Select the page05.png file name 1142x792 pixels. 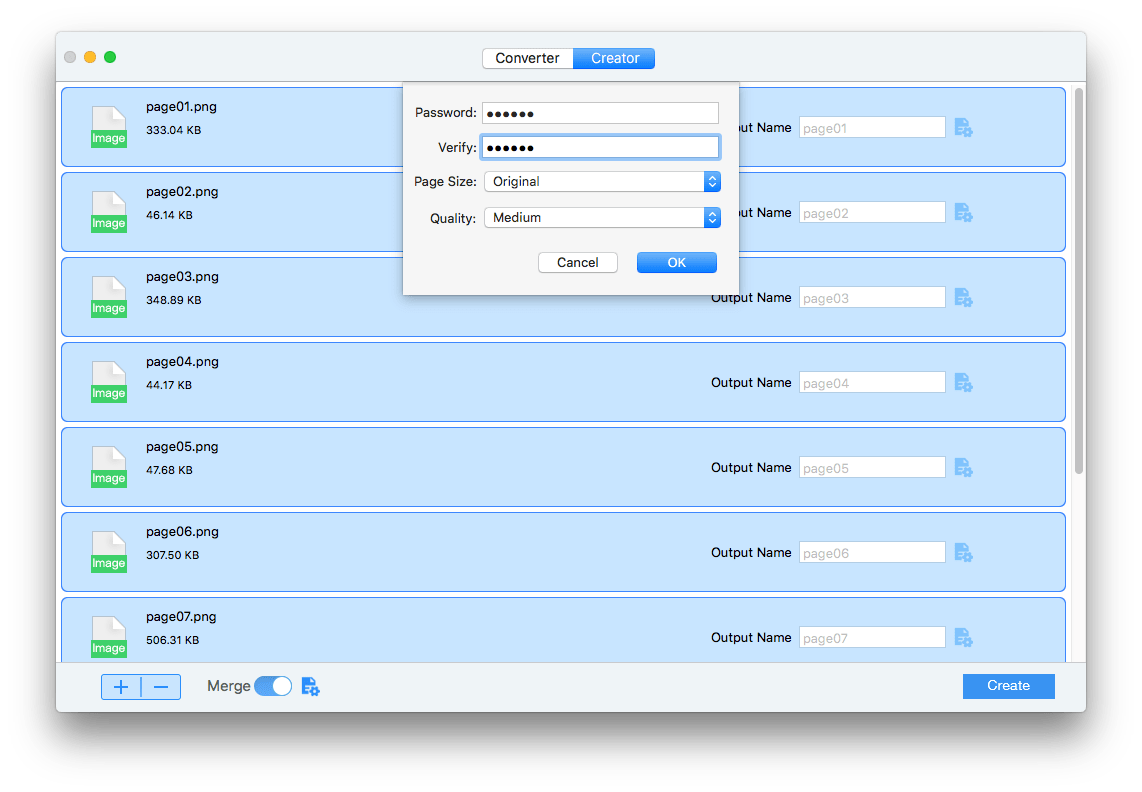click(x=182, y=447)
